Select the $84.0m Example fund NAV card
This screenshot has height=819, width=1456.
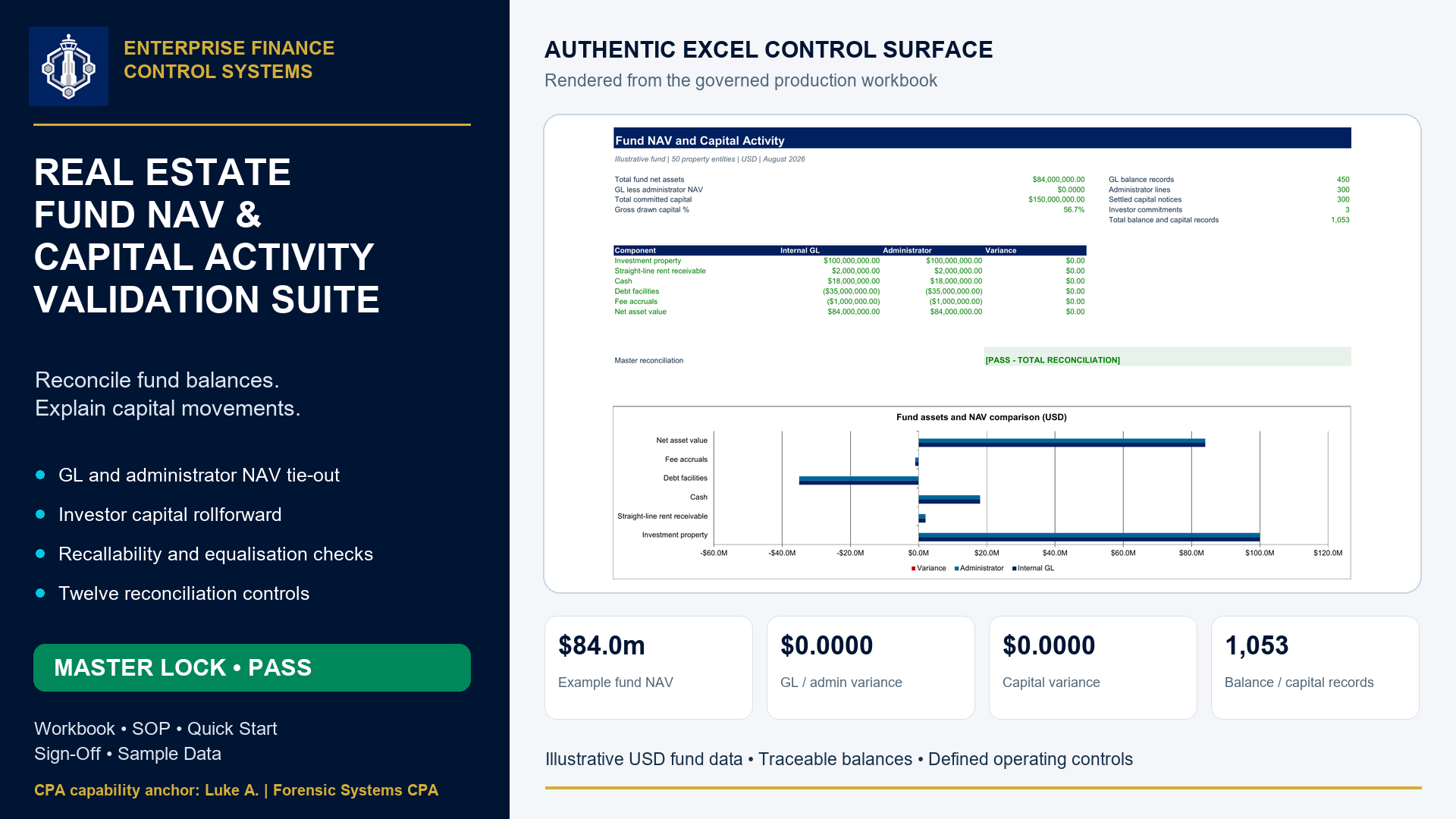tap(648, 667)
